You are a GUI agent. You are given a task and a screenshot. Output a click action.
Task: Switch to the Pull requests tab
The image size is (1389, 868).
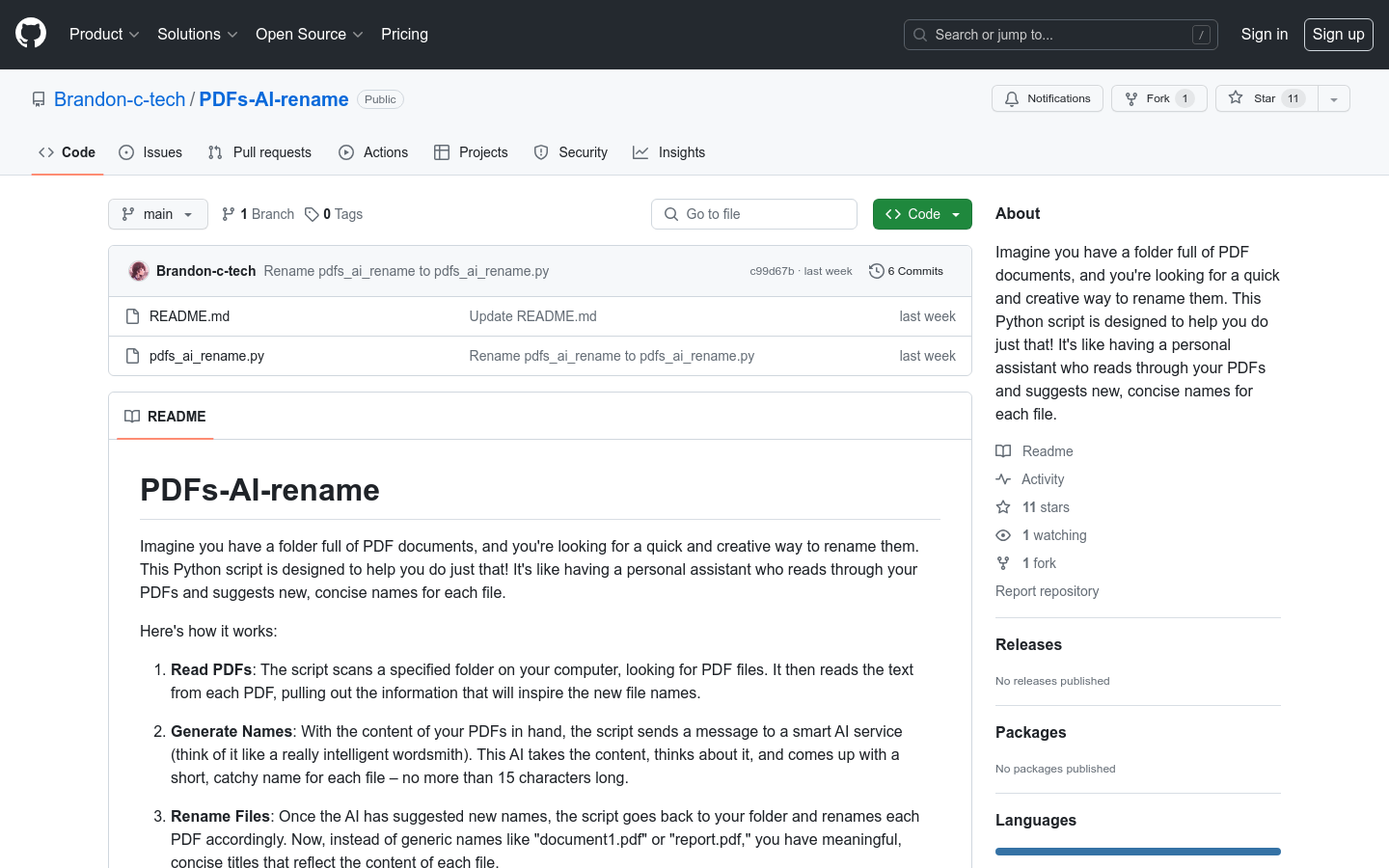260,152
